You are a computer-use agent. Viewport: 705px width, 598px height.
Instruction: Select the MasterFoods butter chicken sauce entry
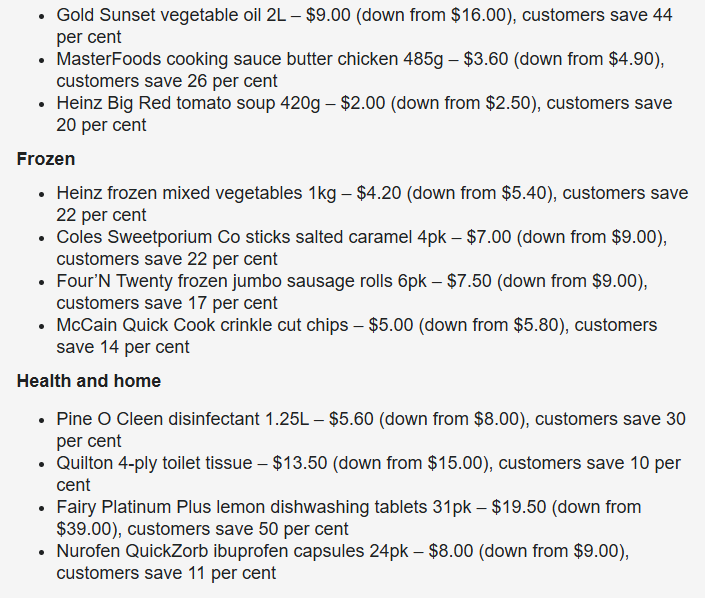point(361,70)
